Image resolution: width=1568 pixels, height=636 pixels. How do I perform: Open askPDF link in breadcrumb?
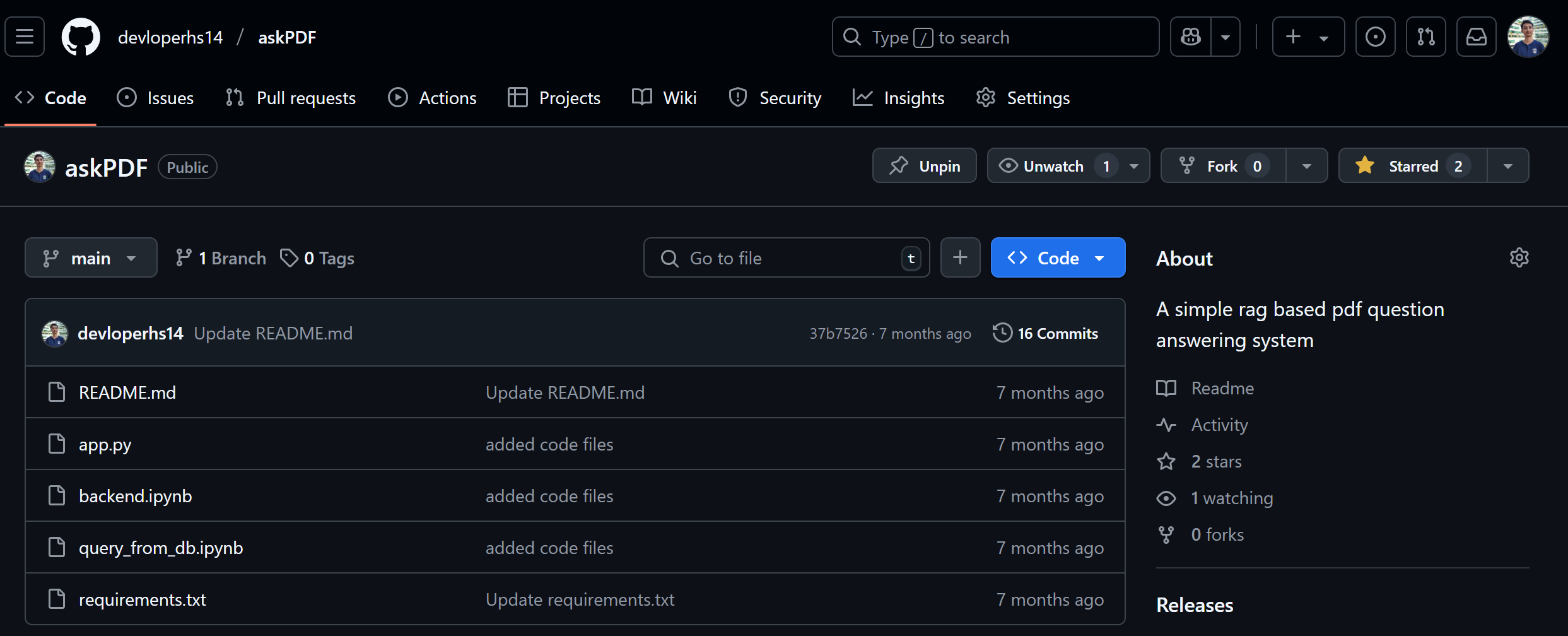[x=287, y=37]
